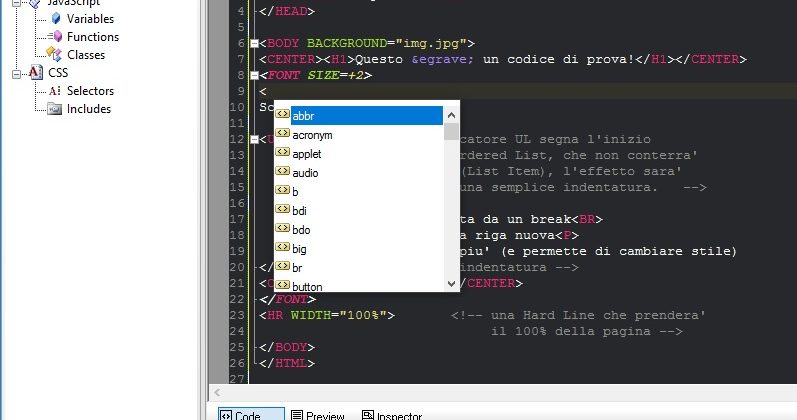The image size is (797, 420).
Task: Click the Functions node icon
Action: coord(55,37)
